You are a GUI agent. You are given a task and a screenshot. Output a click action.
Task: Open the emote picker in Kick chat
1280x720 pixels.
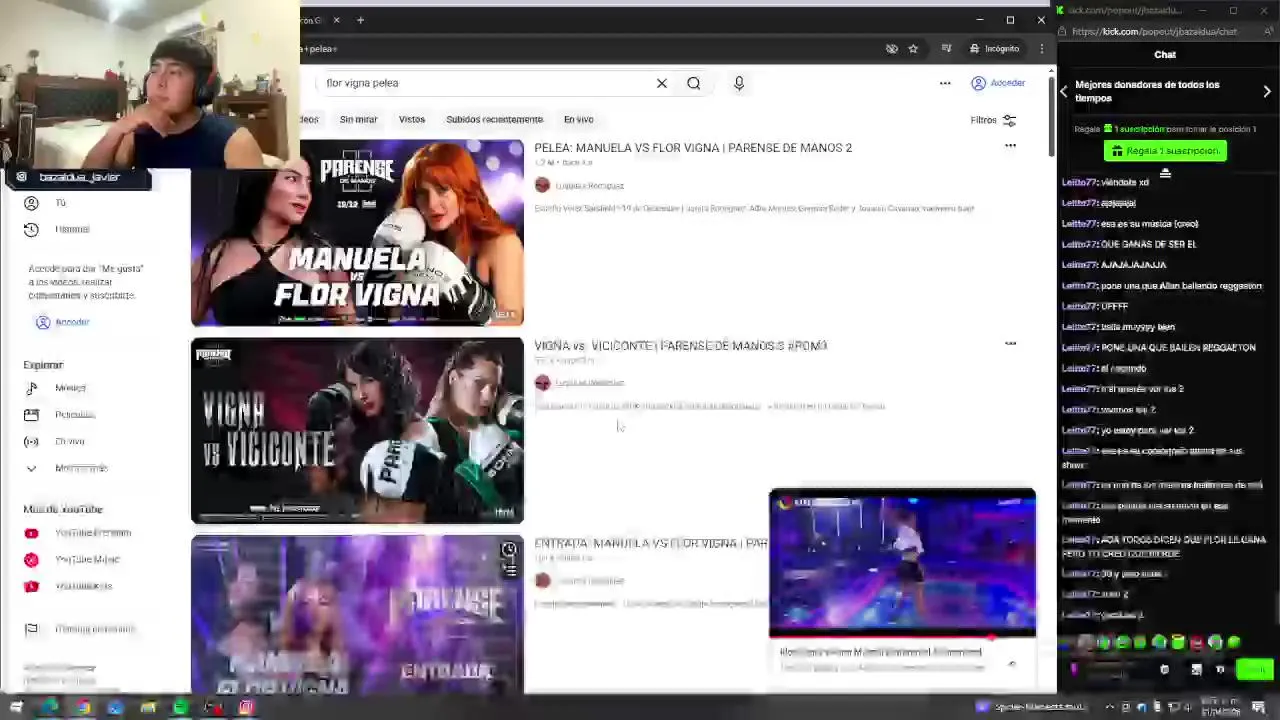coord(1164,670)
